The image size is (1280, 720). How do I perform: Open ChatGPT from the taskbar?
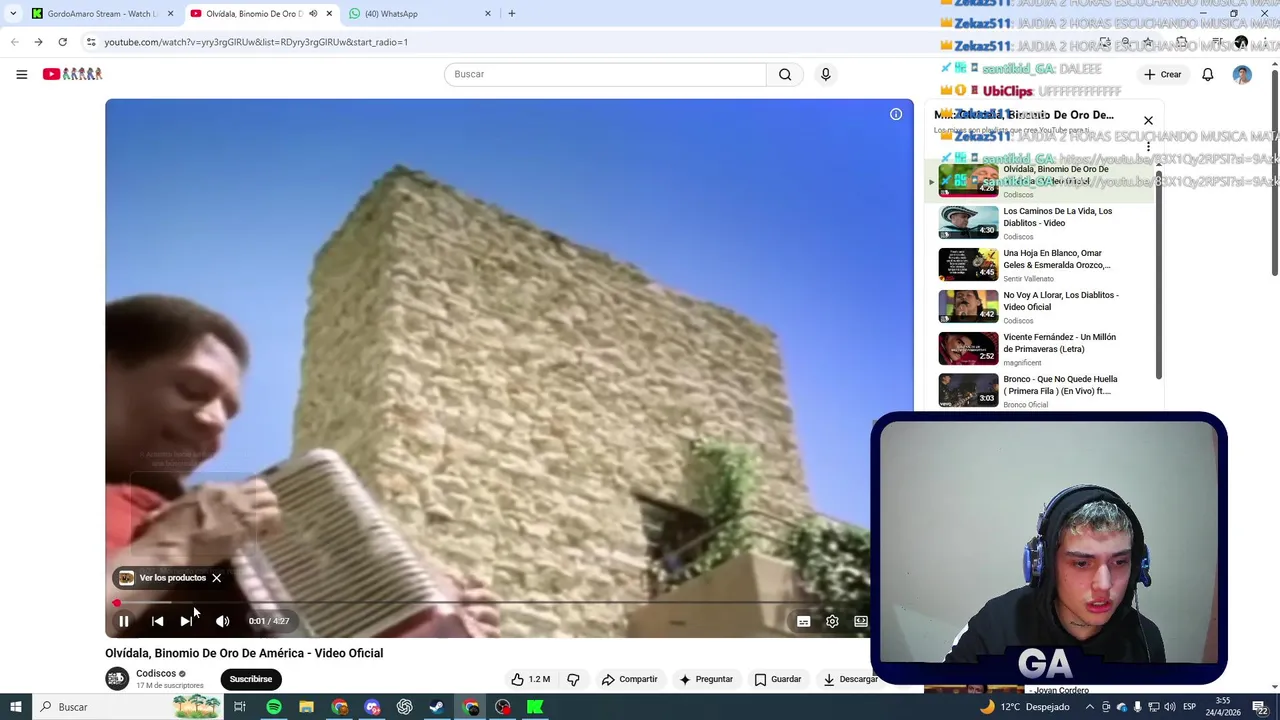pyautogui.click(x=405, y=707)
